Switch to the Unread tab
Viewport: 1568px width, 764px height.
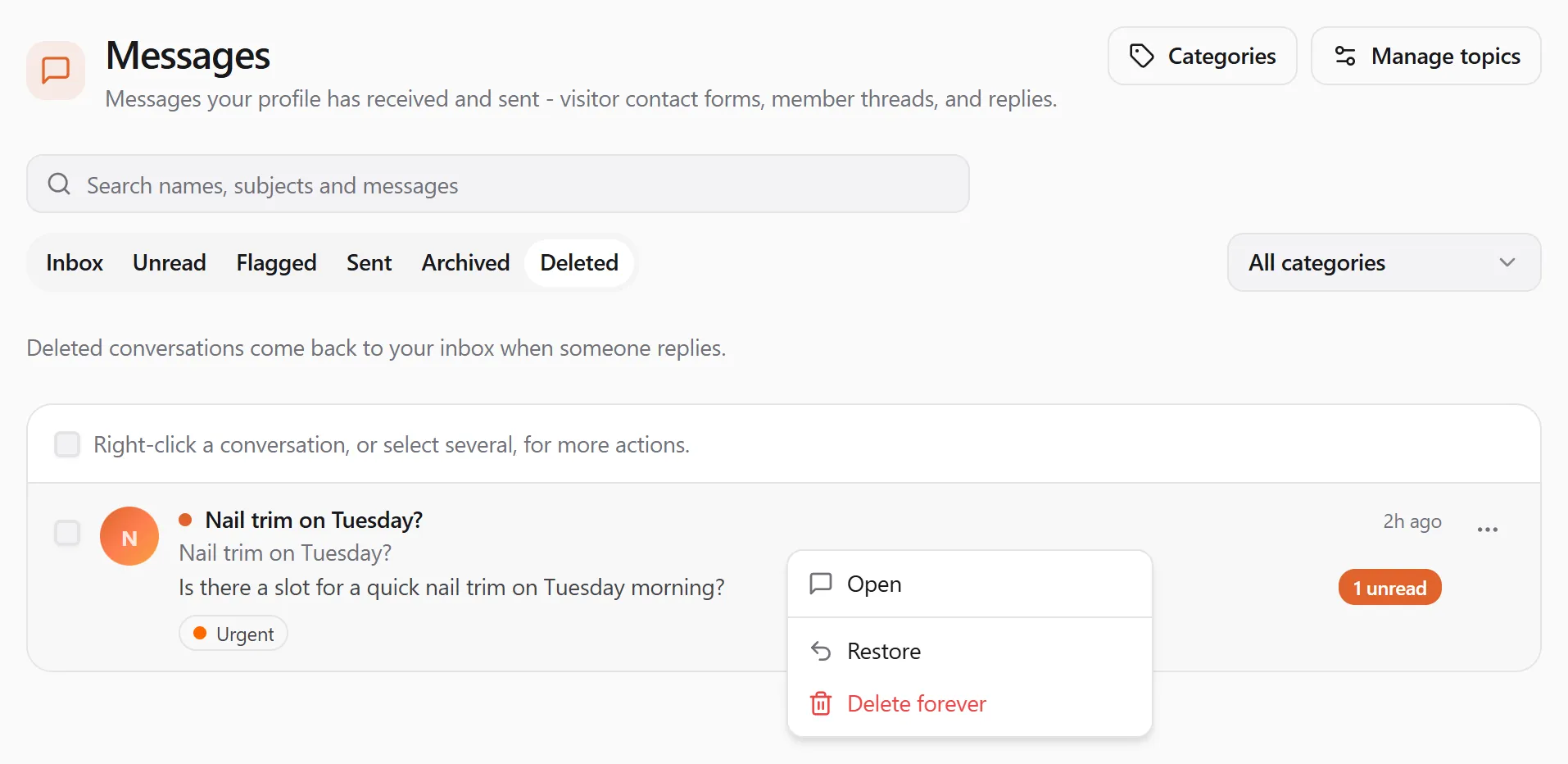pyautogui.click(x=170, y=262)
